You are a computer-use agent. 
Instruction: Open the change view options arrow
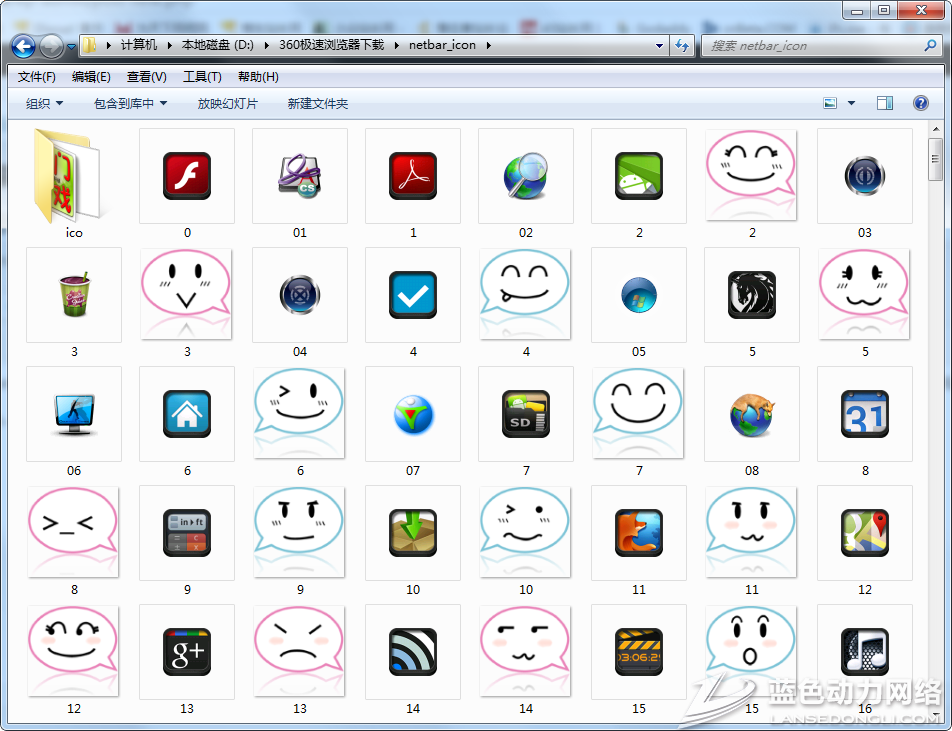click(852, 103)
